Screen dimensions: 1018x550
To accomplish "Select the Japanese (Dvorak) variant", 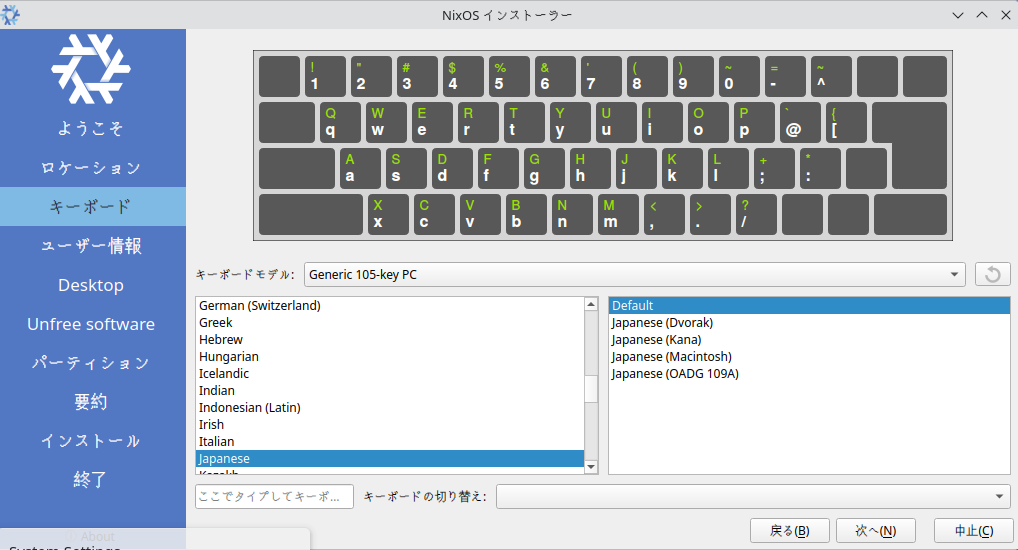I will [x=809, y=322].
